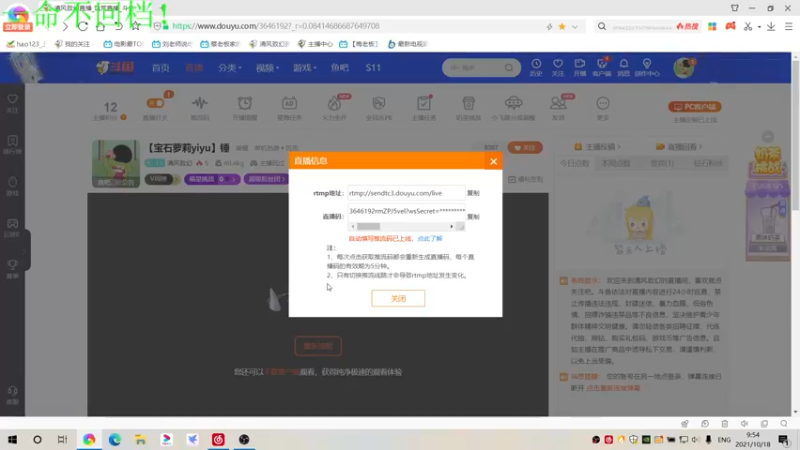This screenshot has height=450, width=800.
Task: Expand the 视频 navigation dropdown
Action: coord(267,67)
